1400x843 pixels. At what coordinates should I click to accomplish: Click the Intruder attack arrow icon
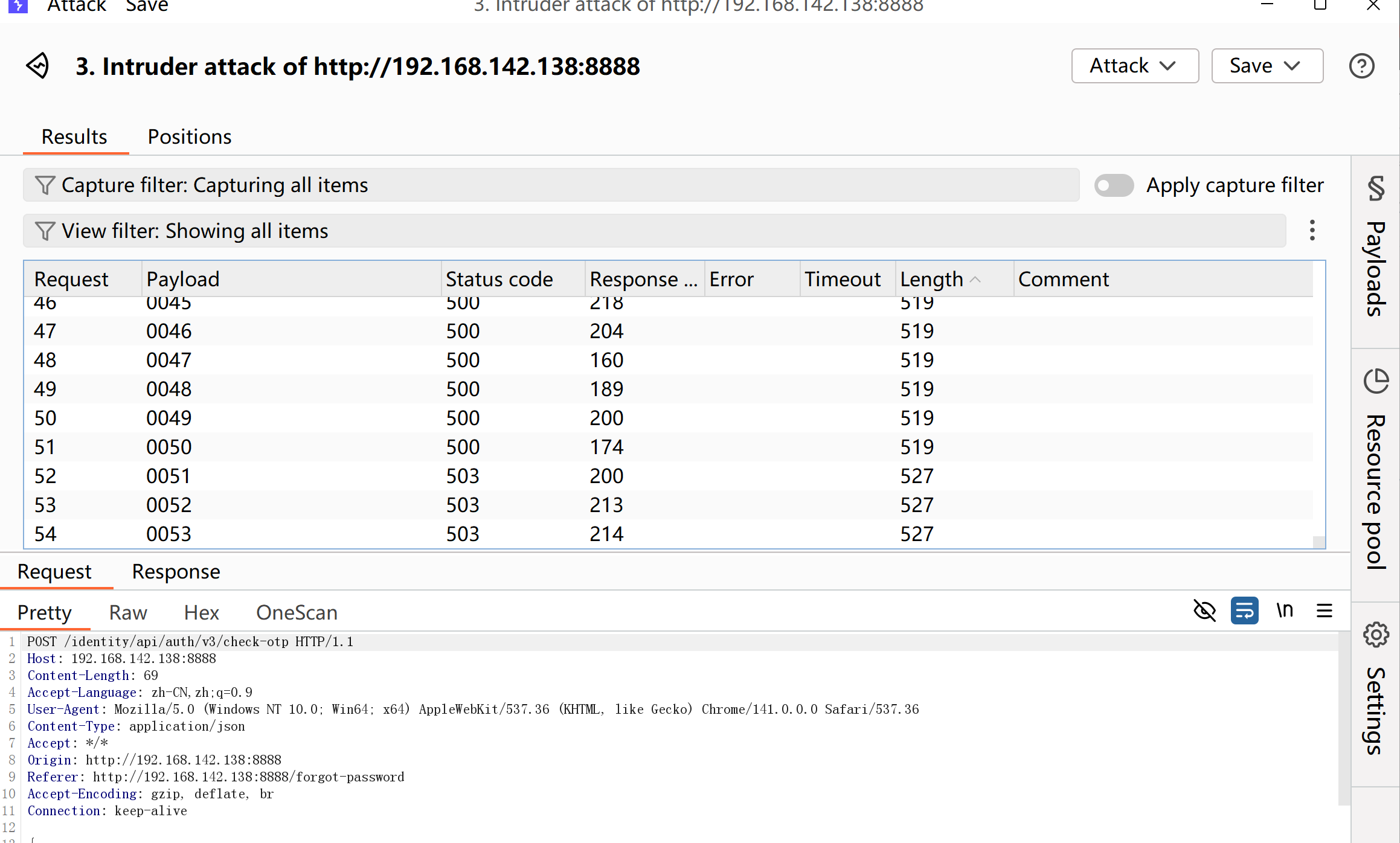click(x=37, y=66)
